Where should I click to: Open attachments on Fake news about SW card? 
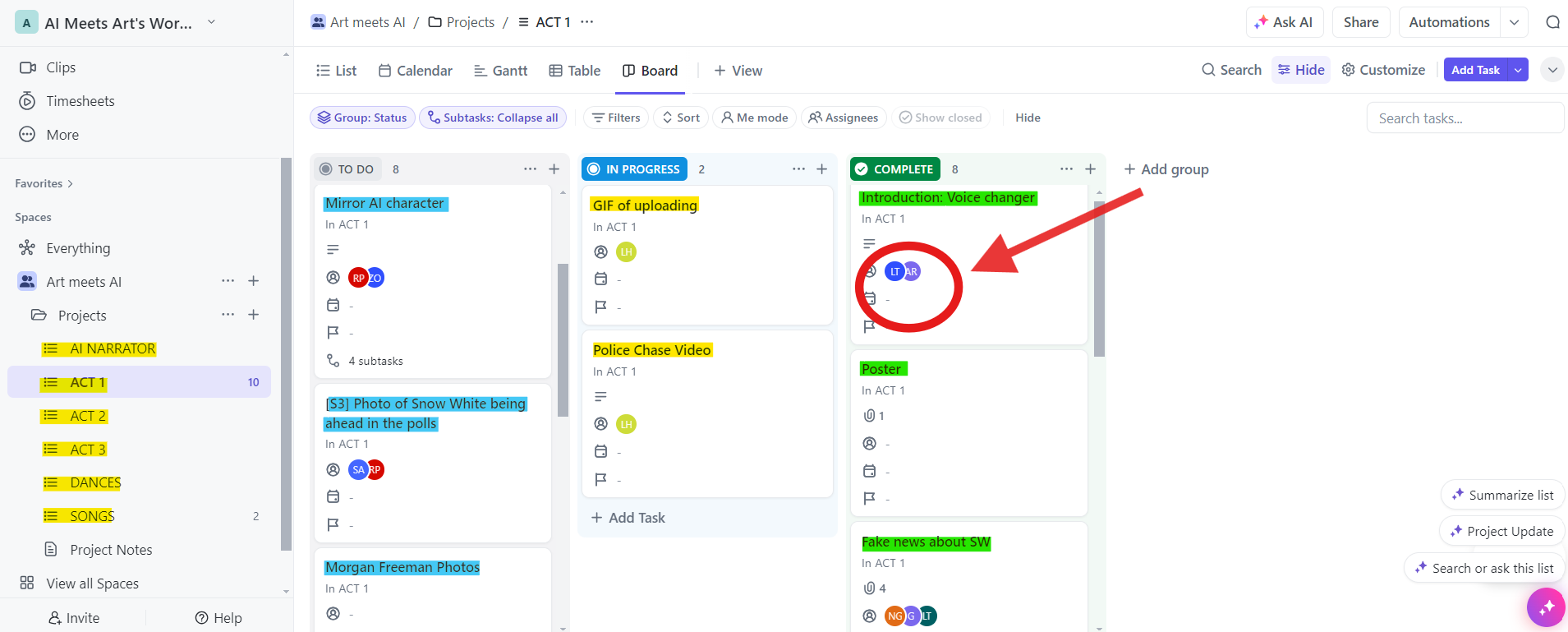[x=874, y=588]
